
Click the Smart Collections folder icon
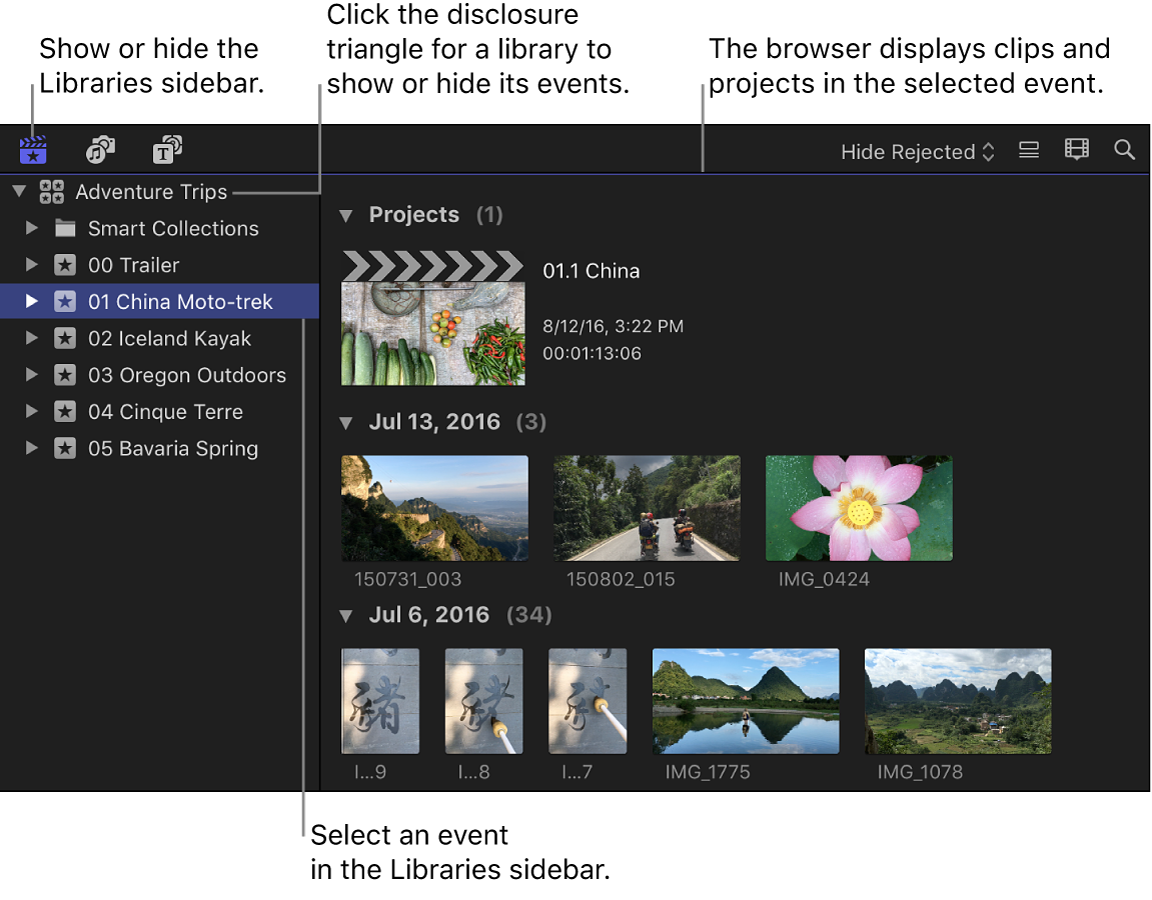pos(66,228)
